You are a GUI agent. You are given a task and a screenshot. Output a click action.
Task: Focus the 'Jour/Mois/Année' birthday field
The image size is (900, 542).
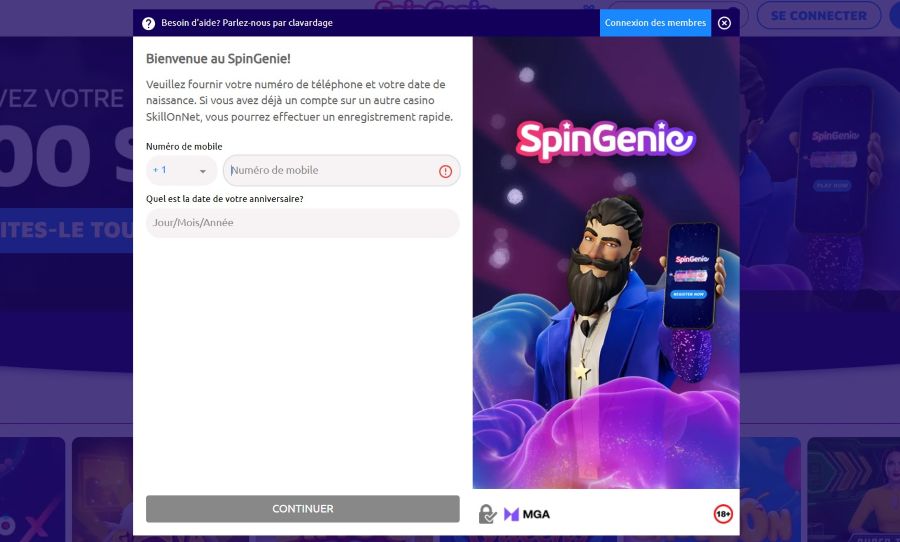(302, 223)
